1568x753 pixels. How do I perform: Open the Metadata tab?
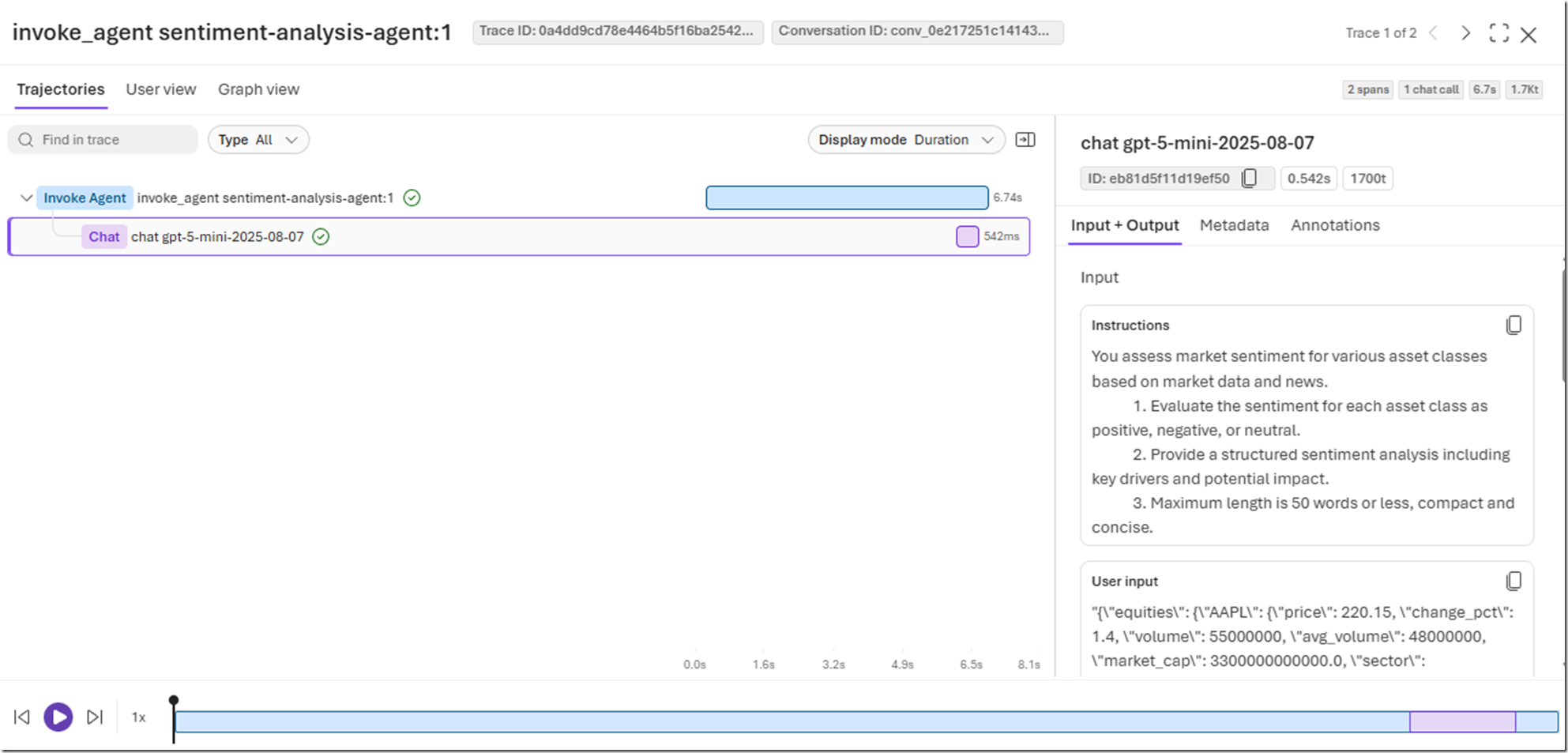[1234, 225]
